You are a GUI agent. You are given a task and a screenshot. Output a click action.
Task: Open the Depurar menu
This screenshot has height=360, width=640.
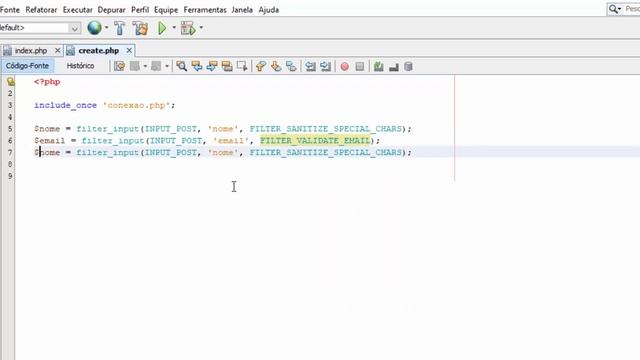(111, 9)
